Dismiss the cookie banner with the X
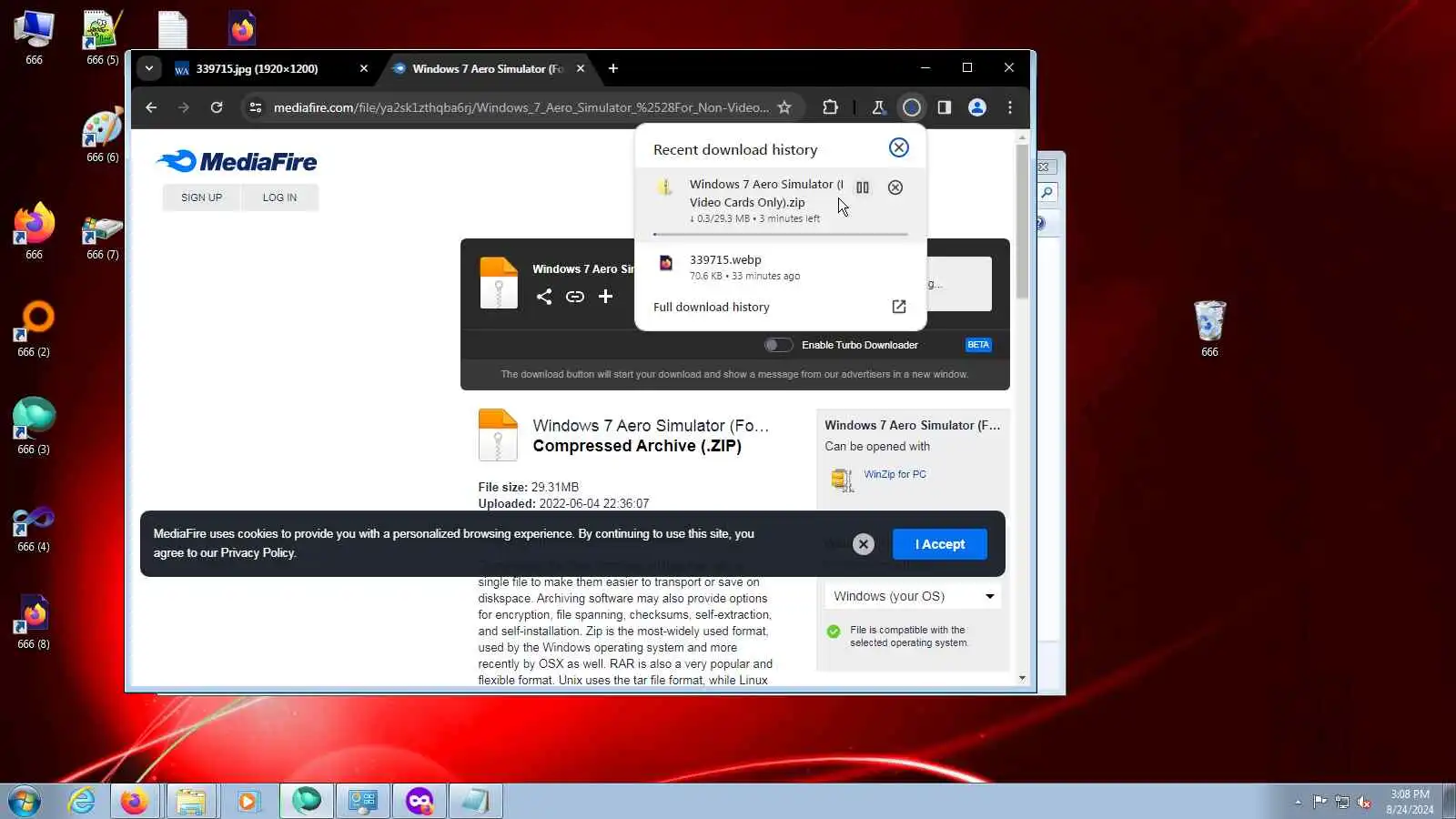This screenshot has width=1456, height=819. coord(864,544)
